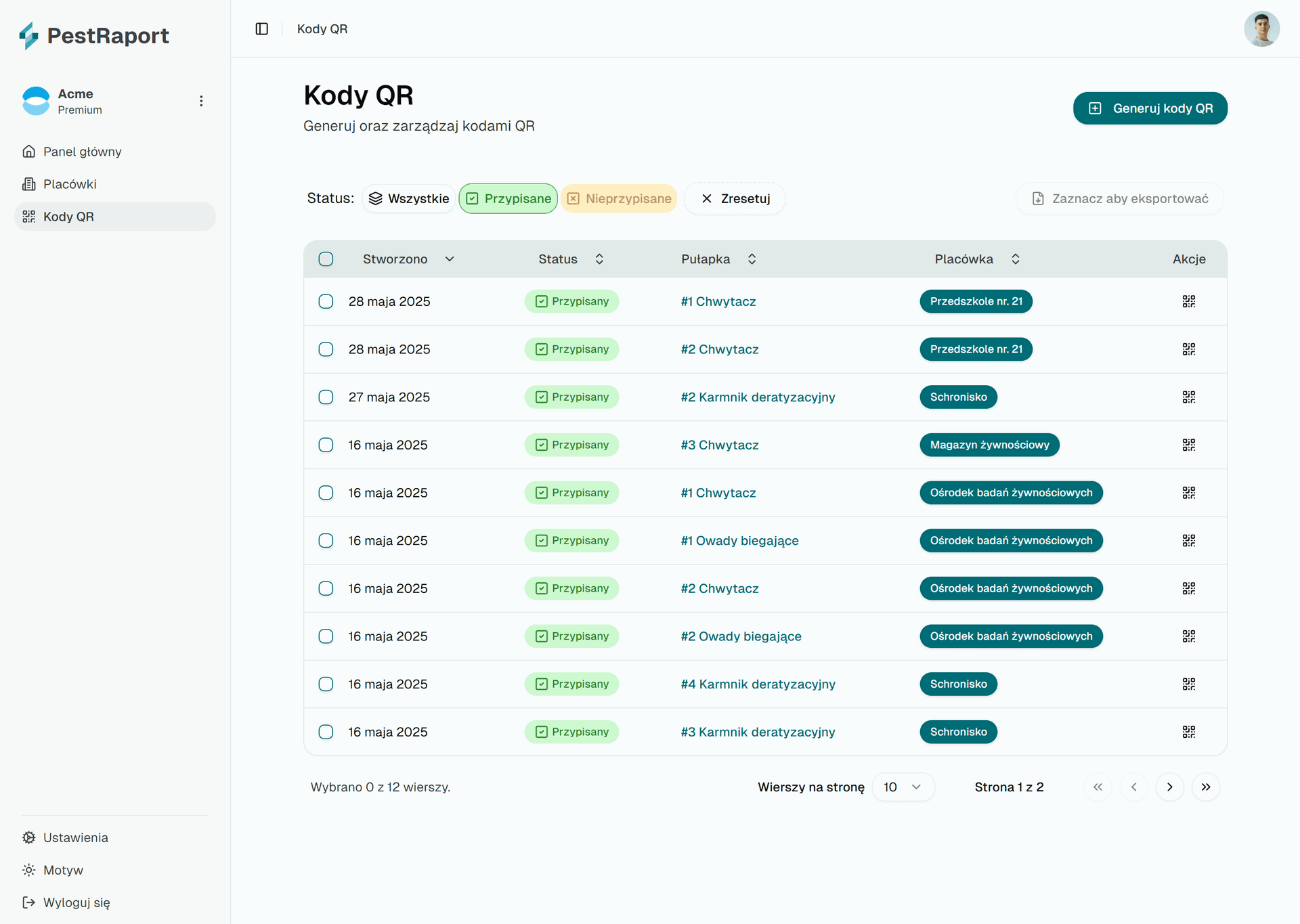Click QR icon in Magazyn żywnościowy row
This screenshot has width=1300, height=924.
click(1188, 445)
